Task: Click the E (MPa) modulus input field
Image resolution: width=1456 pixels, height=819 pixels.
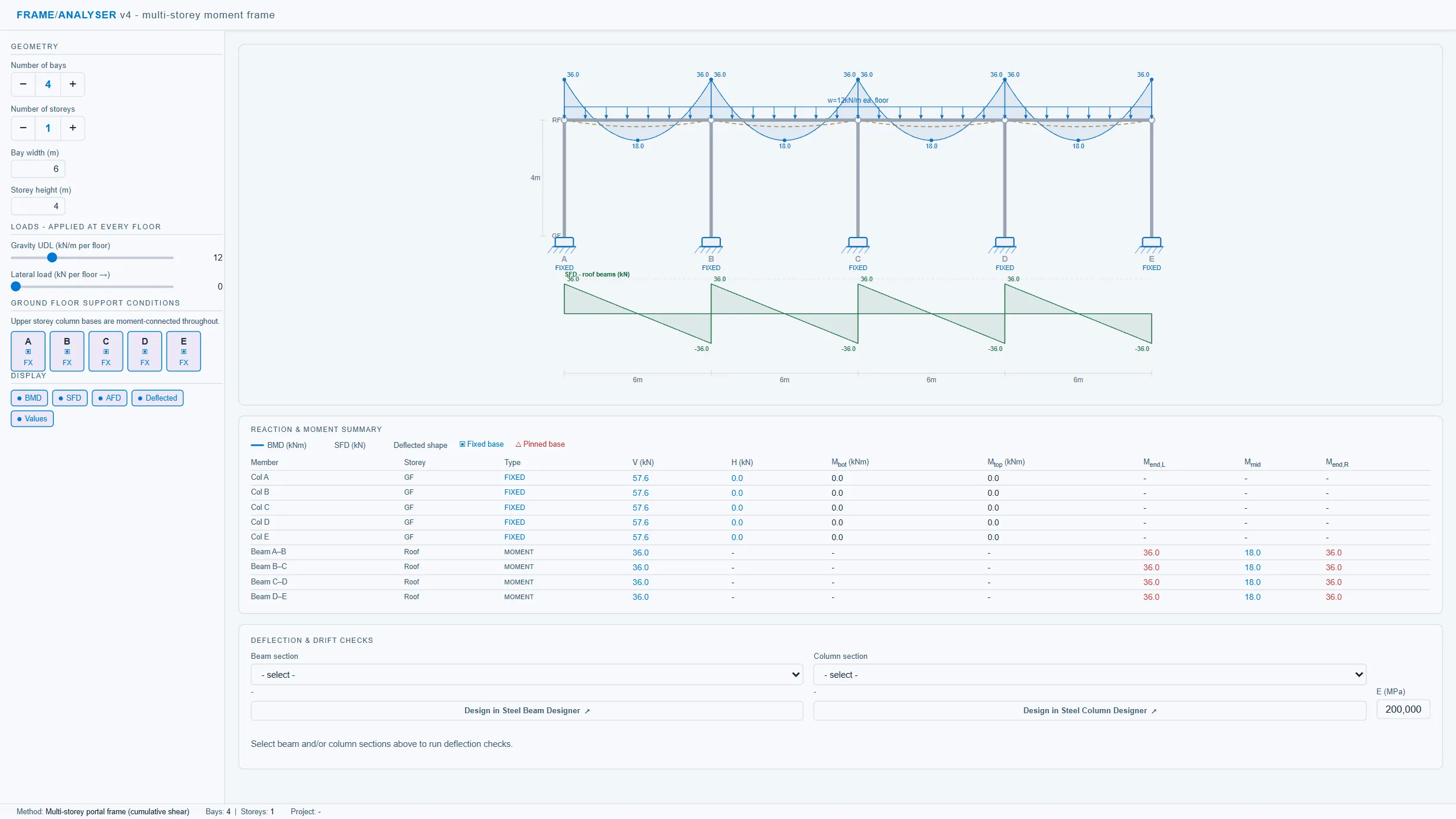Action: (1403, 709)
